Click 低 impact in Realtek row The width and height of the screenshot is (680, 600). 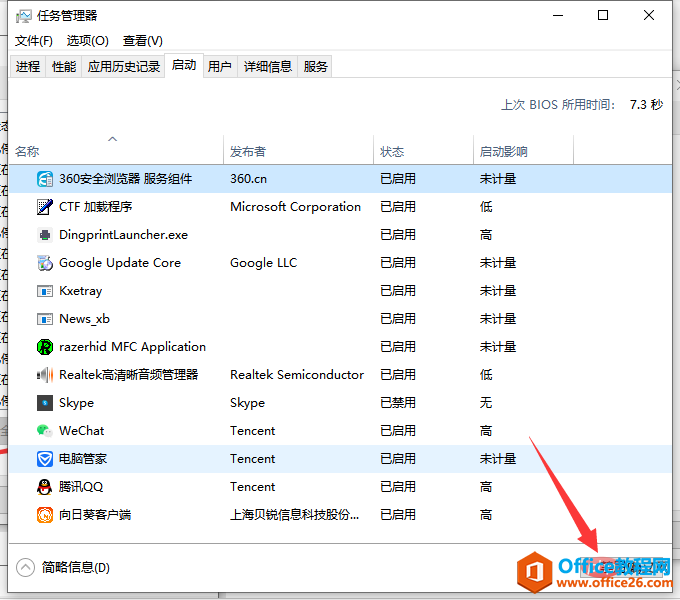486,375
